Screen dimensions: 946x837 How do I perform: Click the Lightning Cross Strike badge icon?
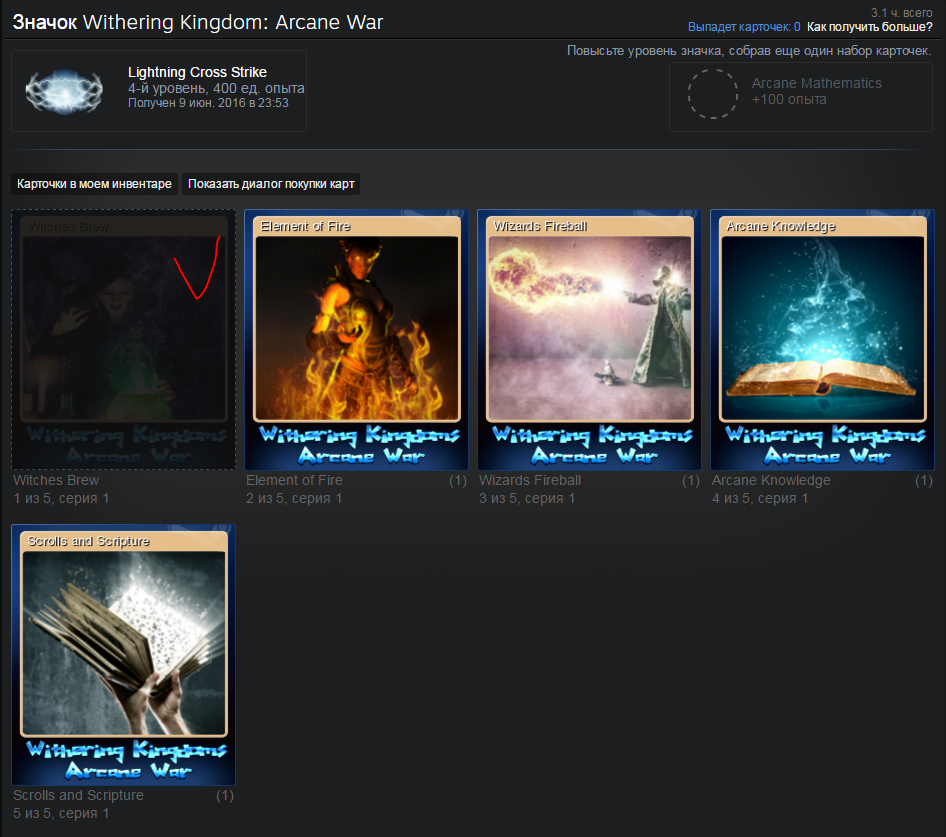(x=64, y=91)
